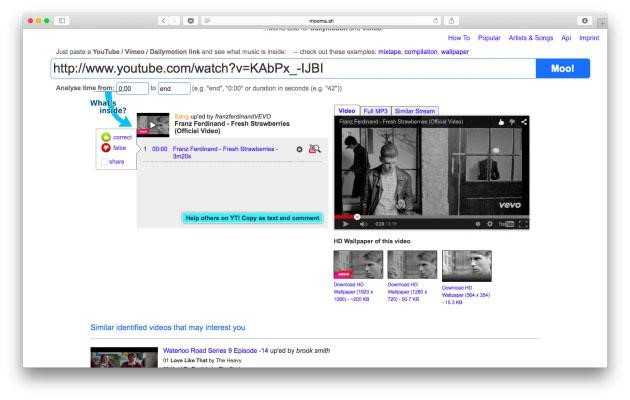This screenshot has height=400, width=630.
Task: Open the first Download HD Wallpaper link
Action: click(x=353, y=292)
